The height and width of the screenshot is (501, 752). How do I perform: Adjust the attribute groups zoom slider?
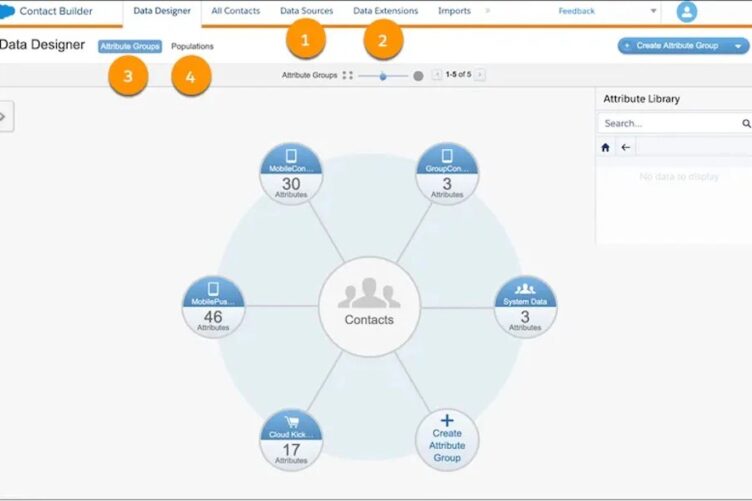point(383,75)
